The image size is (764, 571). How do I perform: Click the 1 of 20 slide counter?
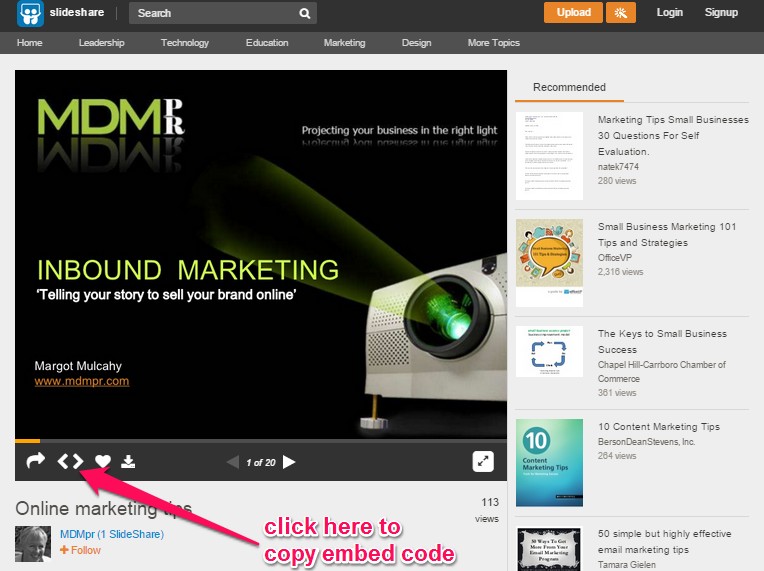pyautogui.click(x=261, y=462)
